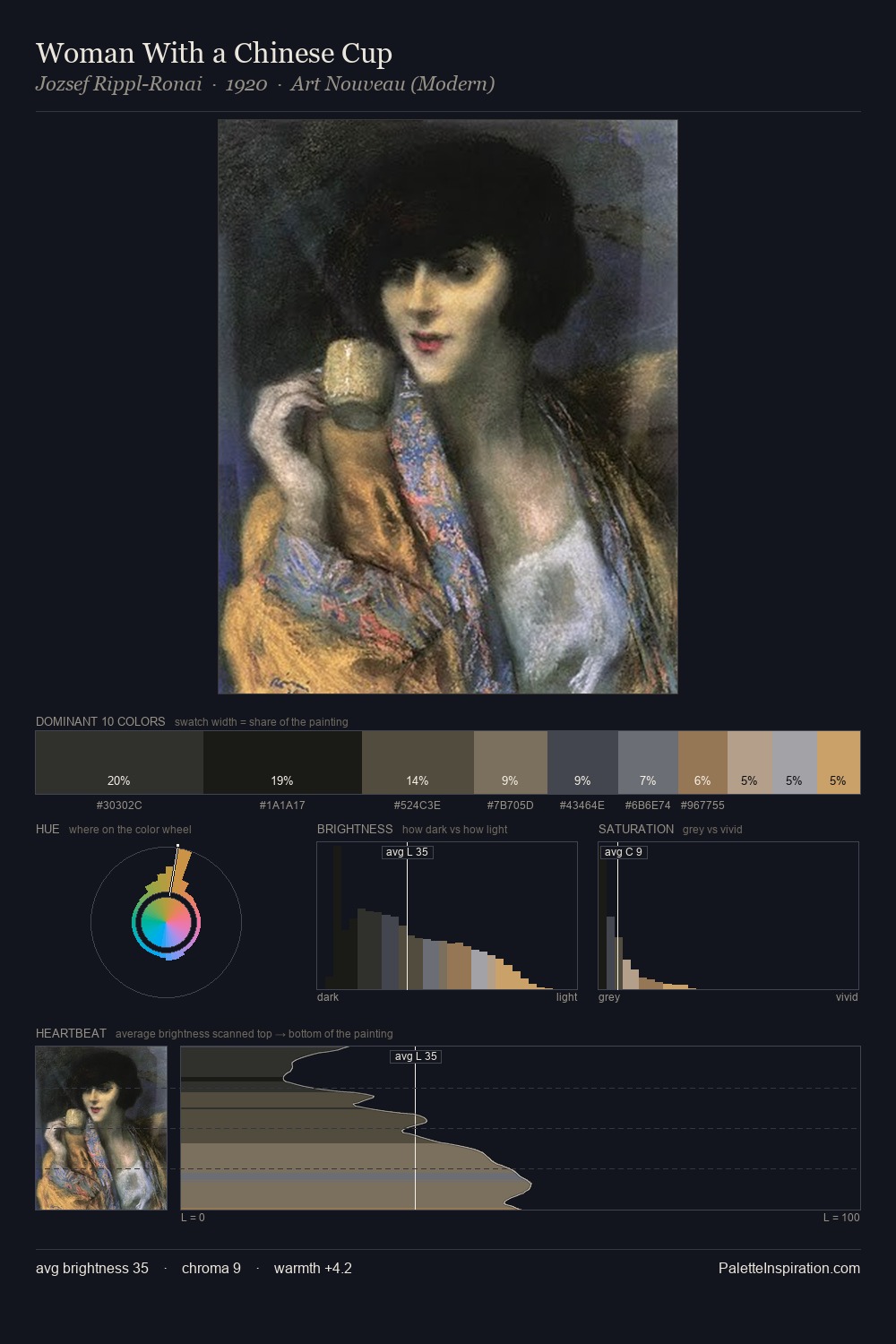Click footer 'warmth +4.2'
Screen dimensions: 896x1344
(313, 1269)
